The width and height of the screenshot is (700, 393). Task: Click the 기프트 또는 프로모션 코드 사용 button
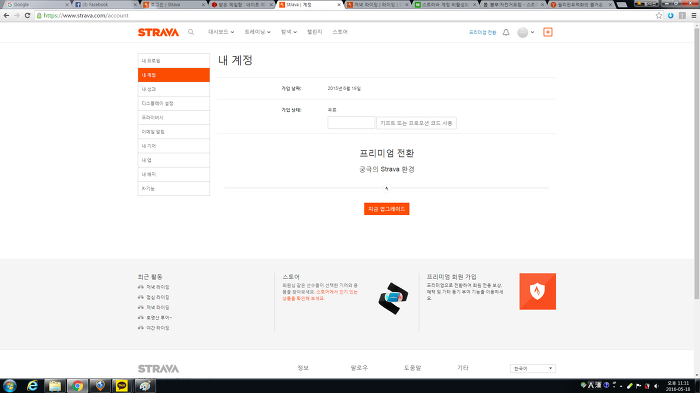416,123
